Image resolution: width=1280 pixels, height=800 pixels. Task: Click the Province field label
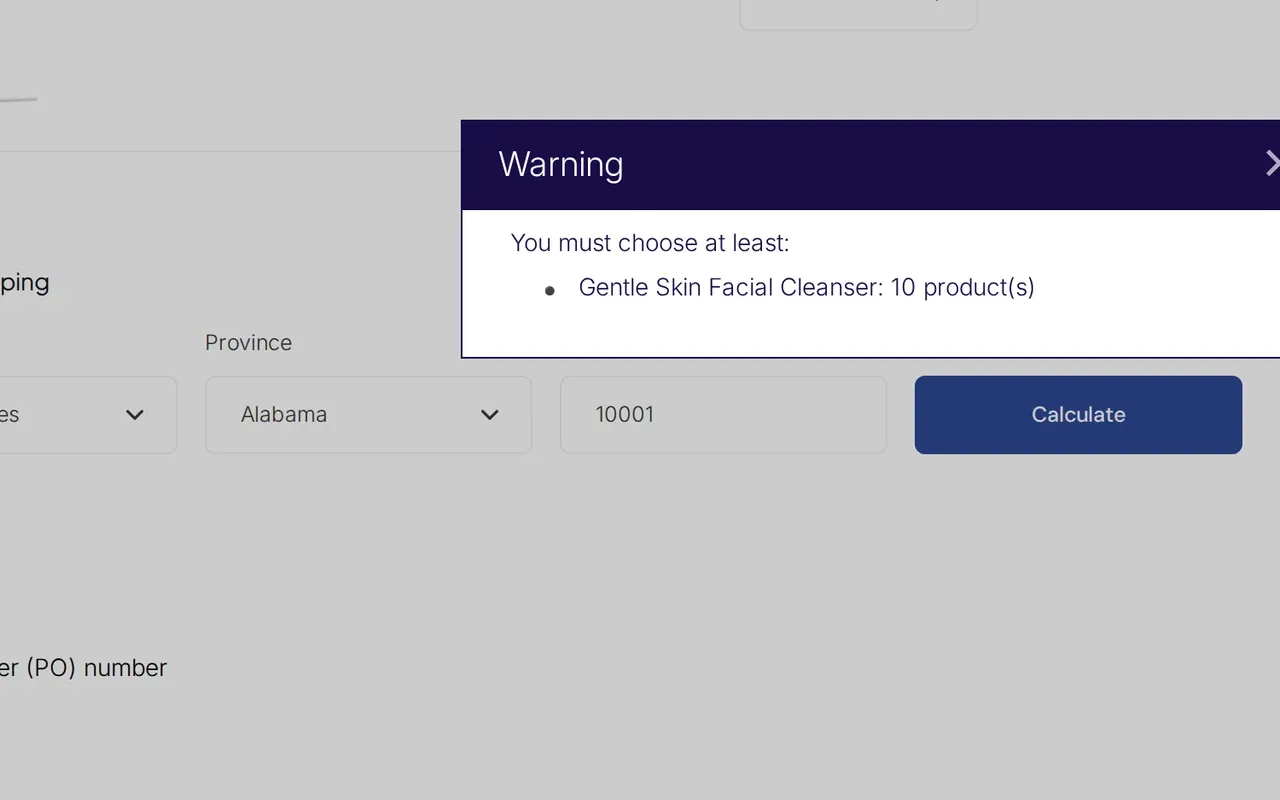(248, 342)
